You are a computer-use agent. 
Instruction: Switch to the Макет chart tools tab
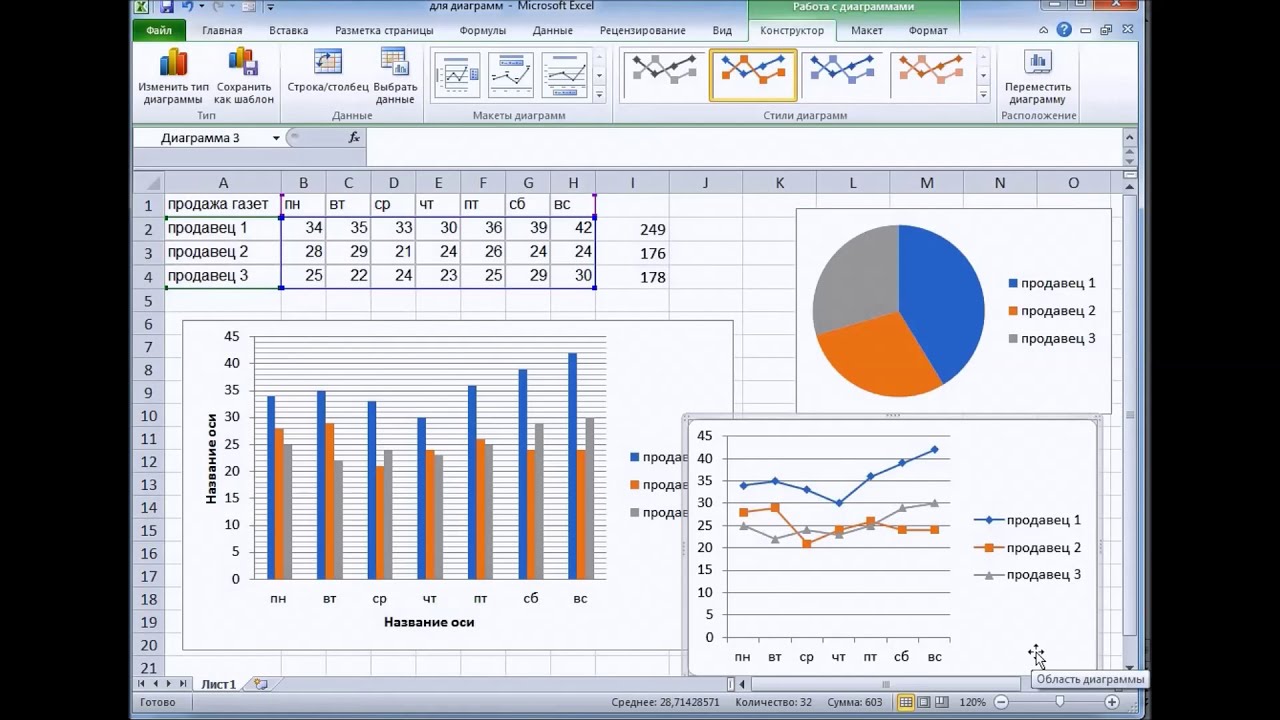(866, 30)
